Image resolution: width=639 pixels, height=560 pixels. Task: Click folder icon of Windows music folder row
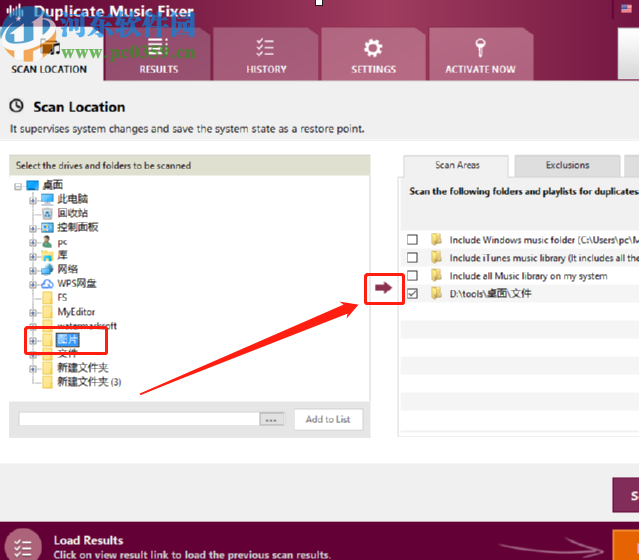(x=436, y=239)
